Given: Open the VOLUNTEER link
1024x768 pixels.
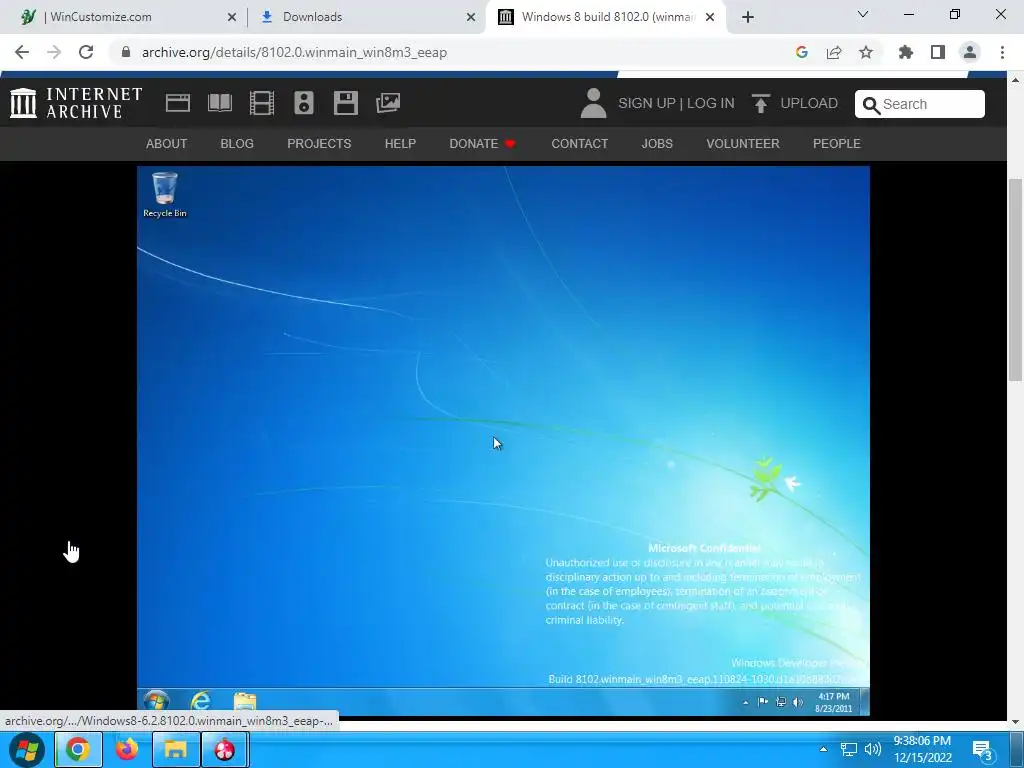Looking at the screenshot, I should pyautogui.click(x=743, y=144).
